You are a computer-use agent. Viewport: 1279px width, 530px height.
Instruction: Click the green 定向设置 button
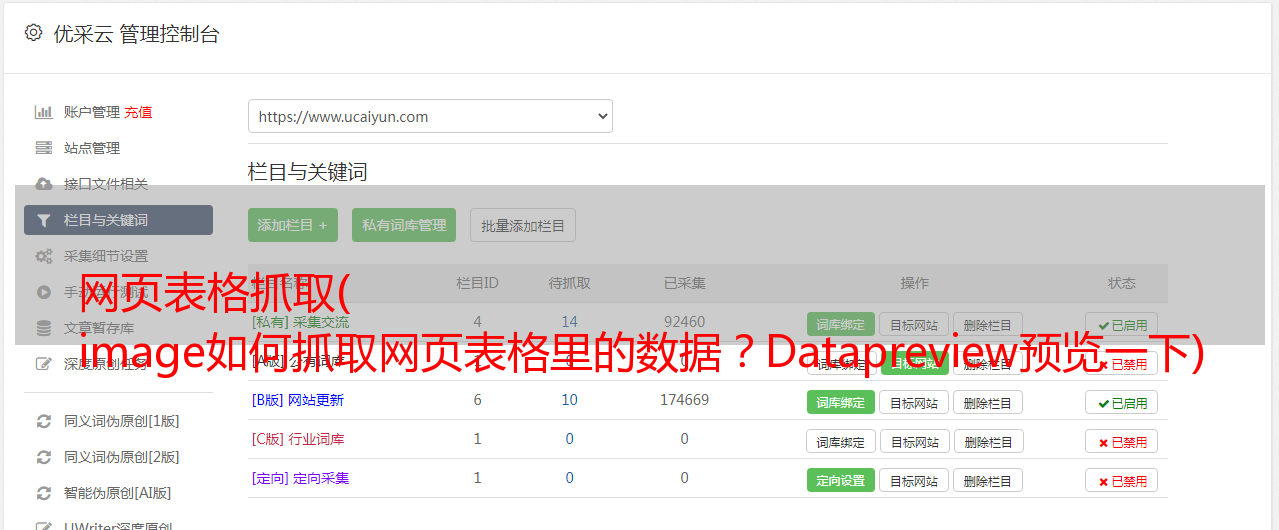(841, 480)
